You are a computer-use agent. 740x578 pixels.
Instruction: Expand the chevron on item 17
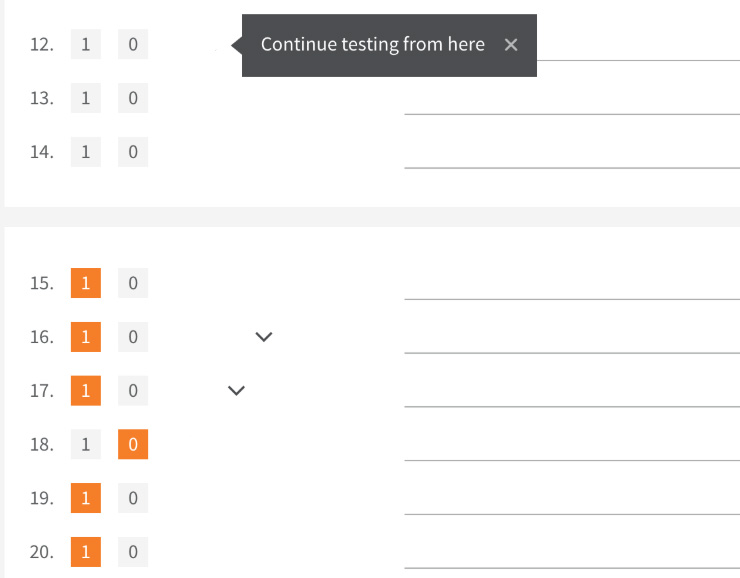236,391
